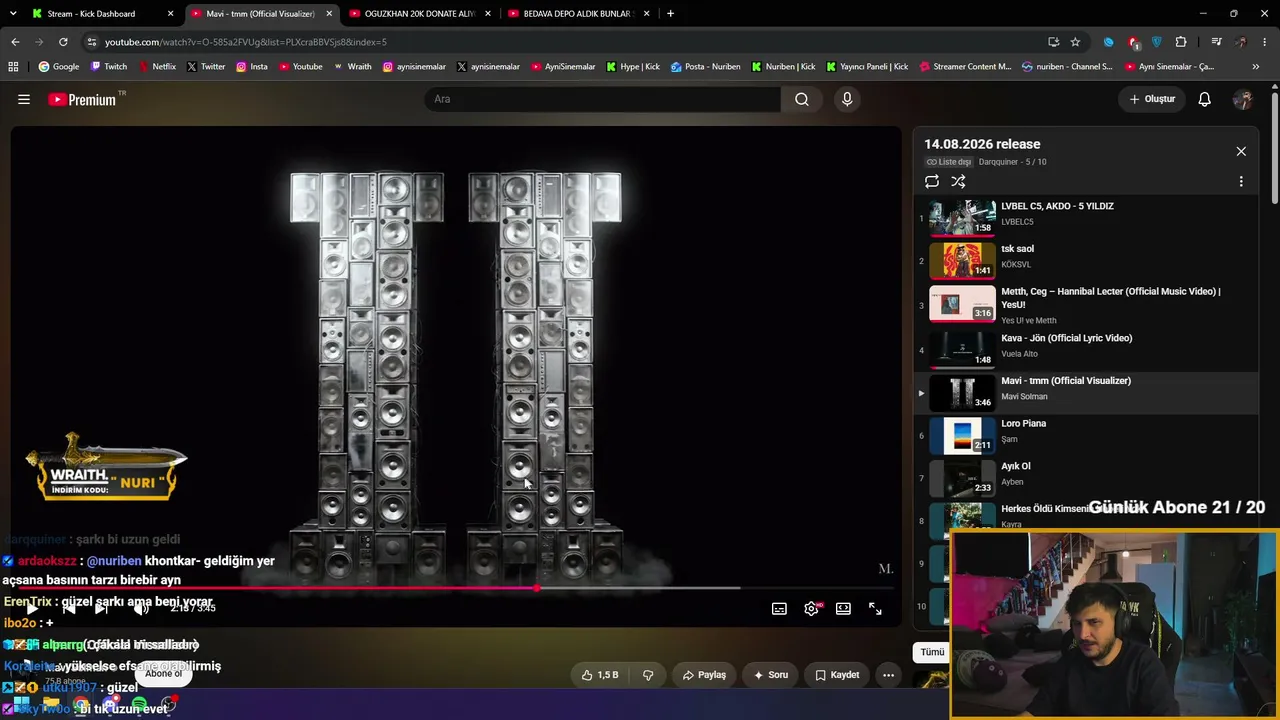Open the Twitter bookmark
This screenshot has height=720, width=1280.
(x=206, y=67)
